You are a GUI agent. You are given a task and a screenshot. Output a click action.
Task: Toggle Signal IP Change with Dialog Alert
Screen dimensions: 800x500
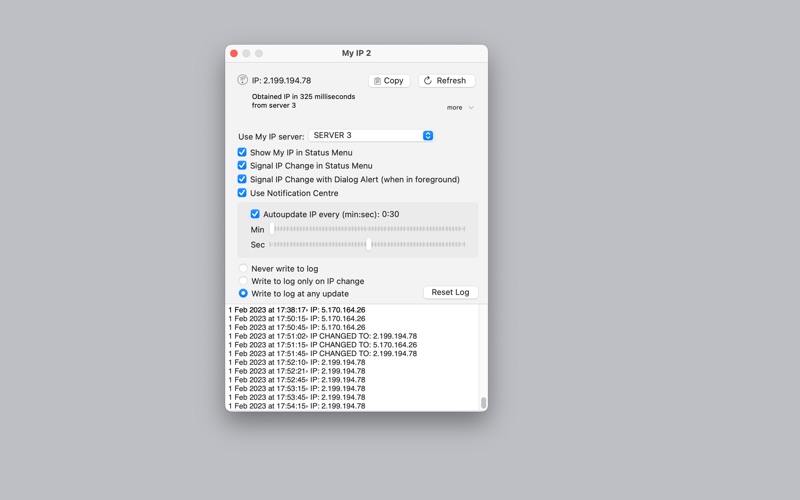point(242,179)
